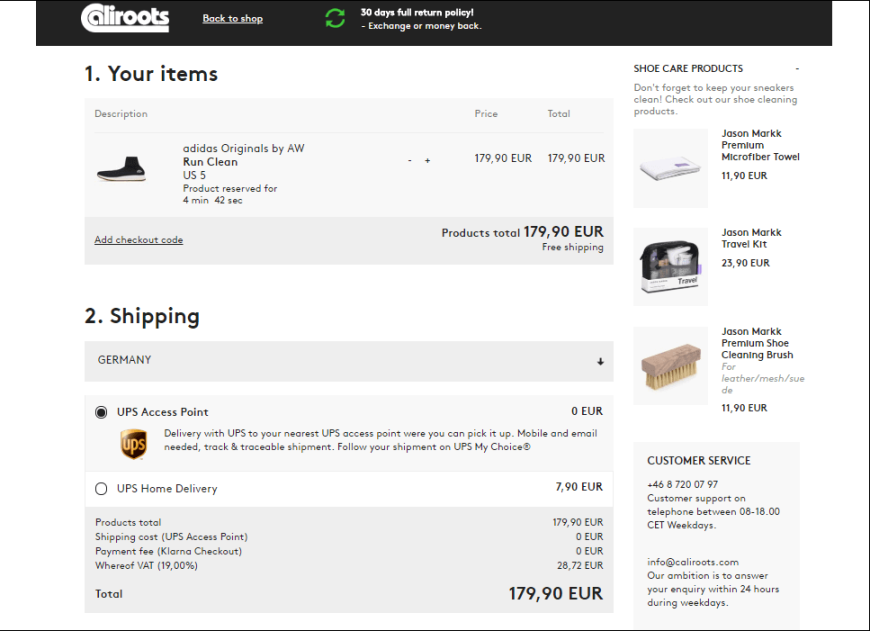870x631 pixels.
Task: Click the Free shipping label
Action: point(573,247)
